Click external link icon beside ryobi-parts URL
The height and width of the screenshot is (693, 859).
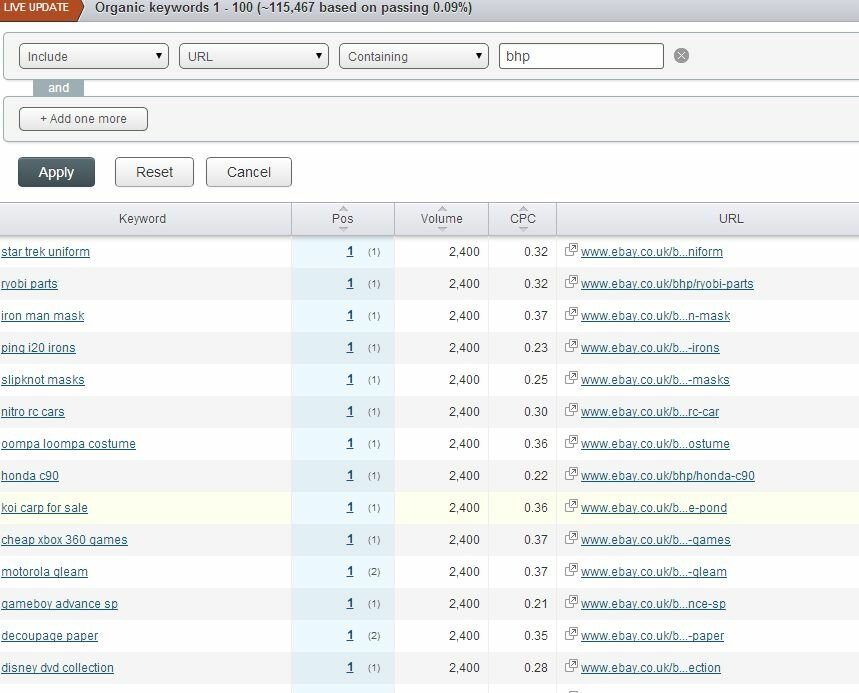coord(571,283)
